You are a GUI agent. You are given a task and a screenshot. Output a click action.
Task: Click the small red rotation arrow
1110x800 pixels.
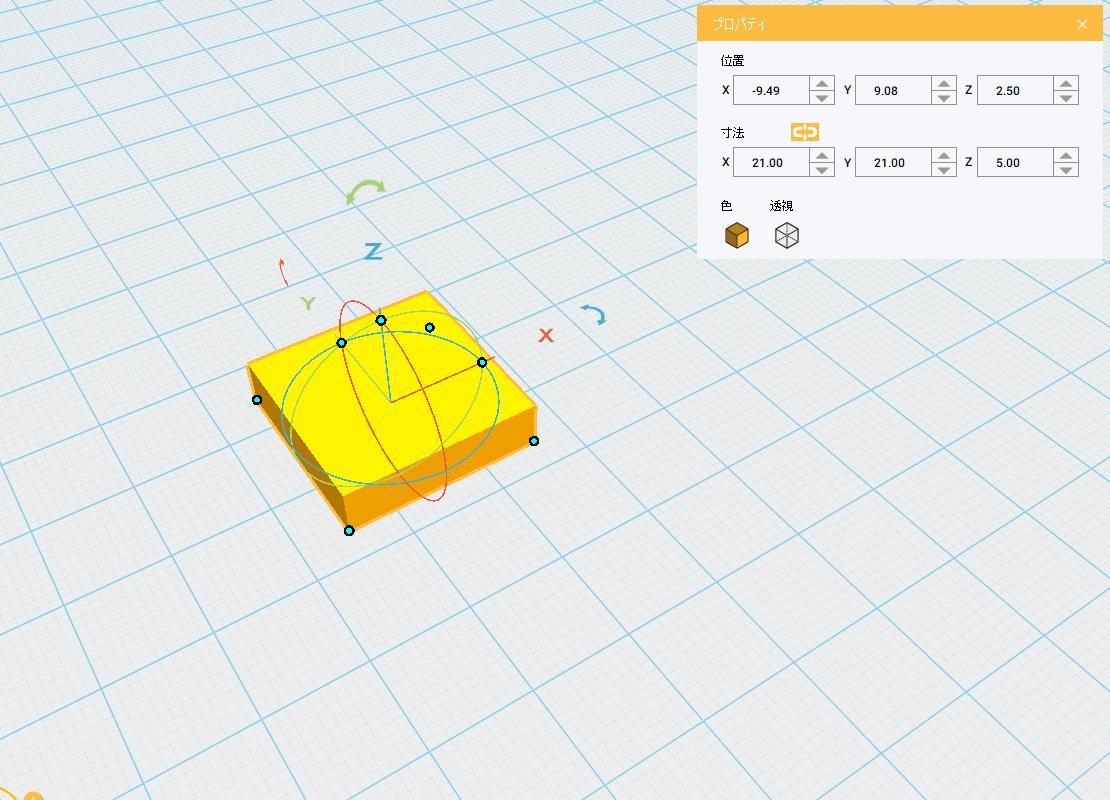(283, 272)
